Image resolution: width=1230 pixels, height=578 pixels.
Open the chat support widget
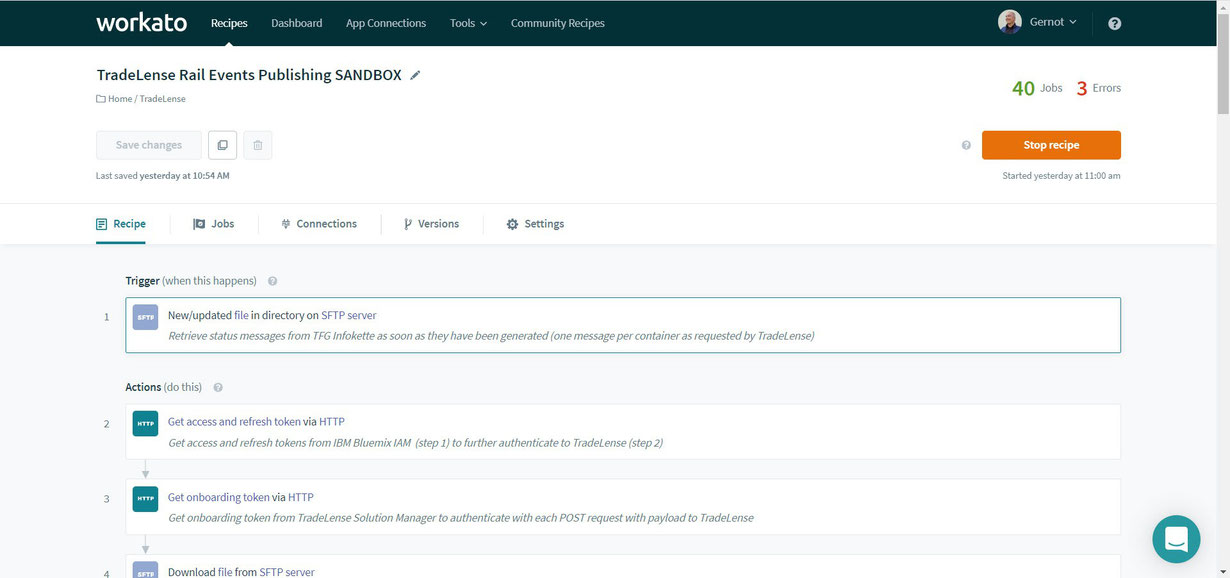[x=1176, y=538]
